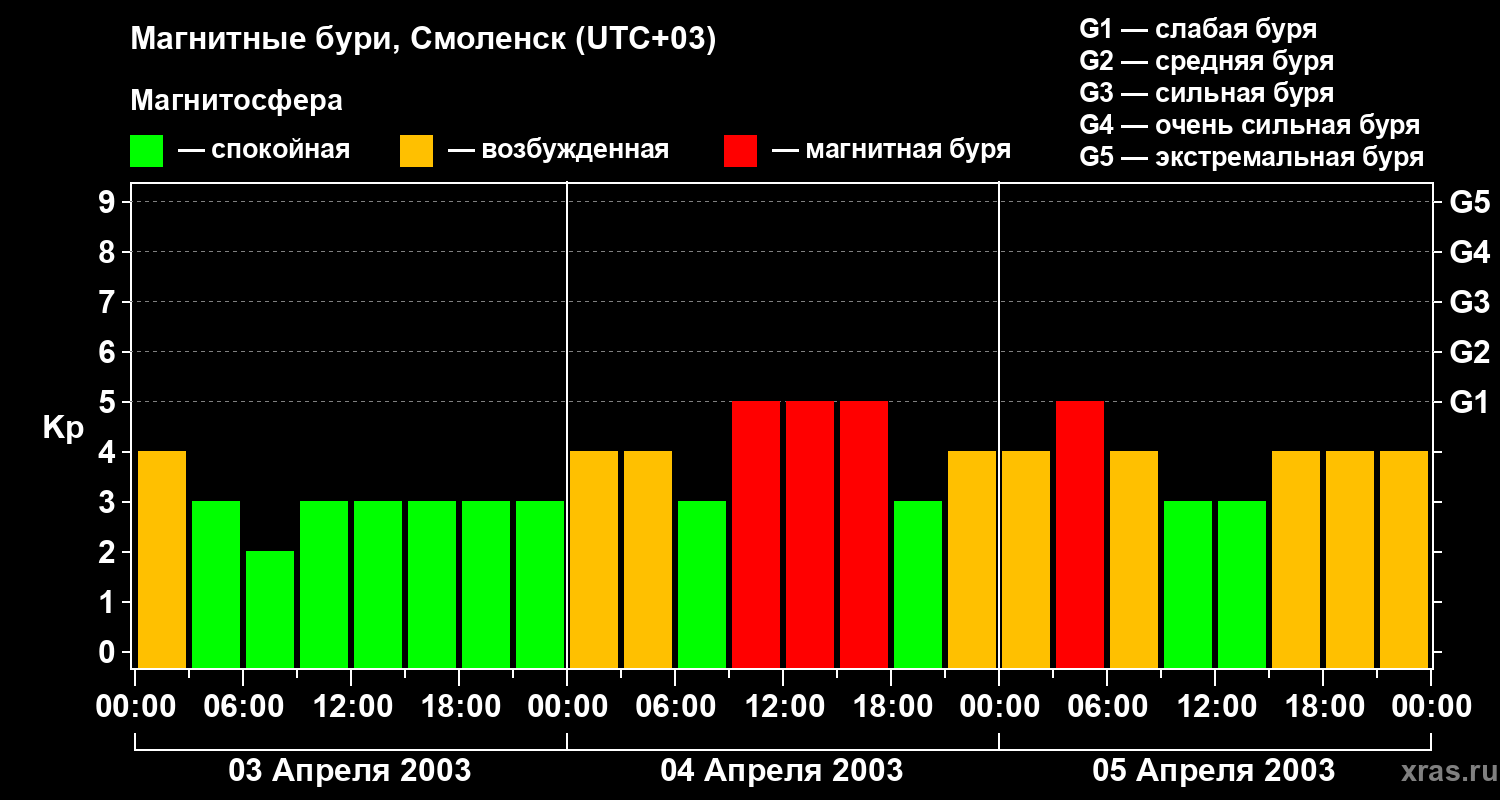The height and width of the screenshot is (800, 1500).
Task: Click the red магнитная буря legend swatch
Action: point(740,151)
